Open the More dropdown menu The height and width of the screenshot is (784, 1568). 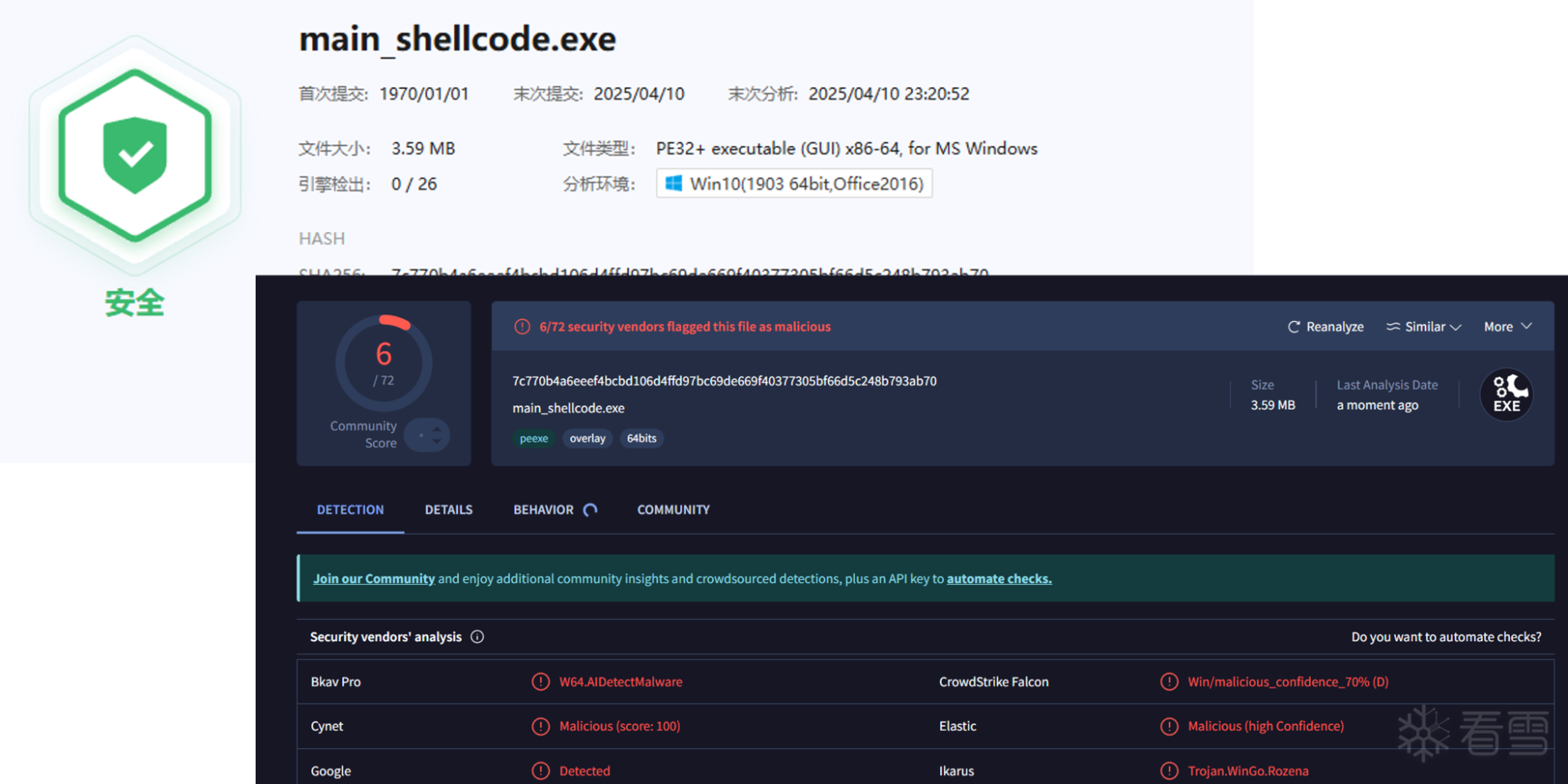1508,327
